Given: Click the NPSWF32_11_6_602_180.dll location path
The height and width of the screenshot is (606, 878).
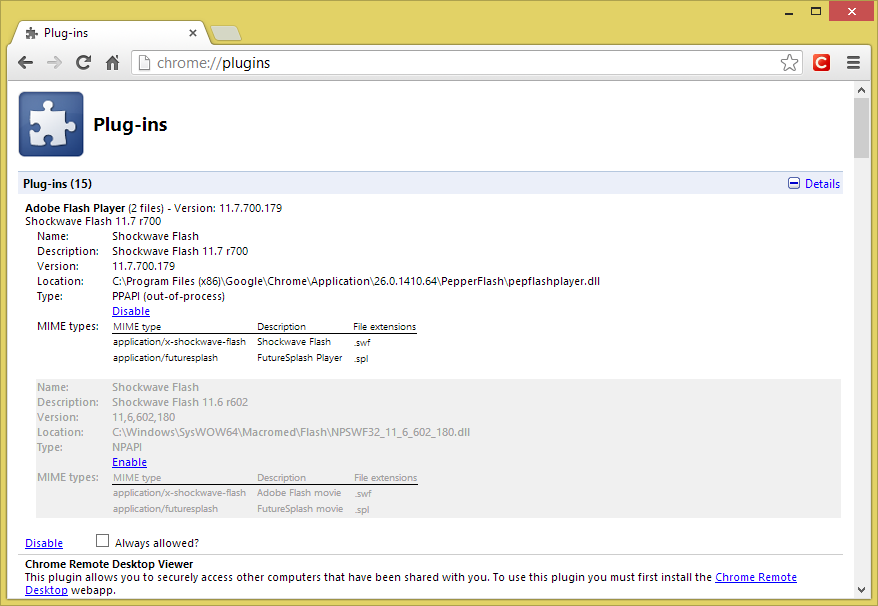Looking at the screenshot, I should [x=291, y=432].
